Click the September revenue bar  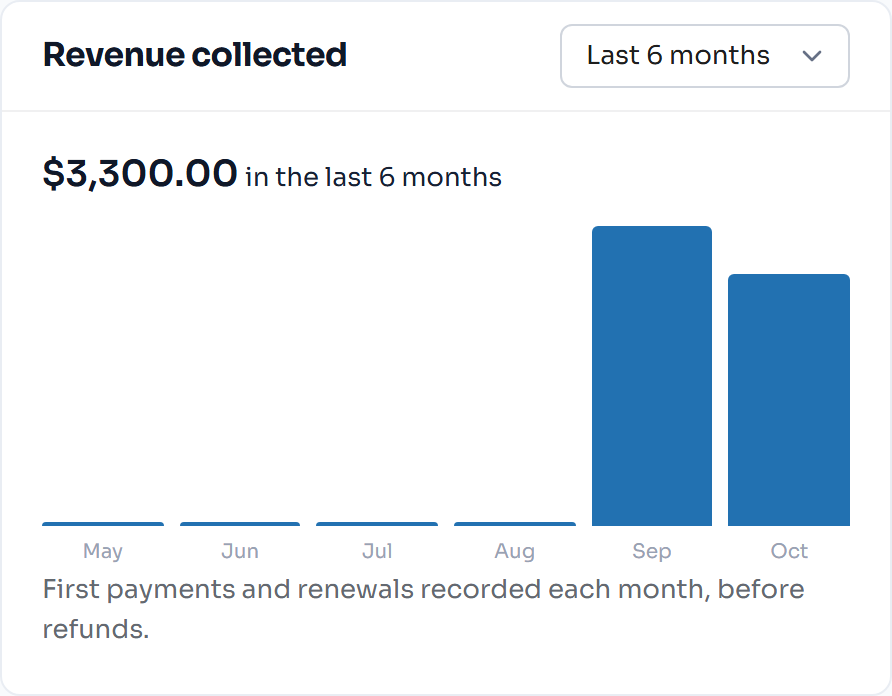(x=652, y=376)
